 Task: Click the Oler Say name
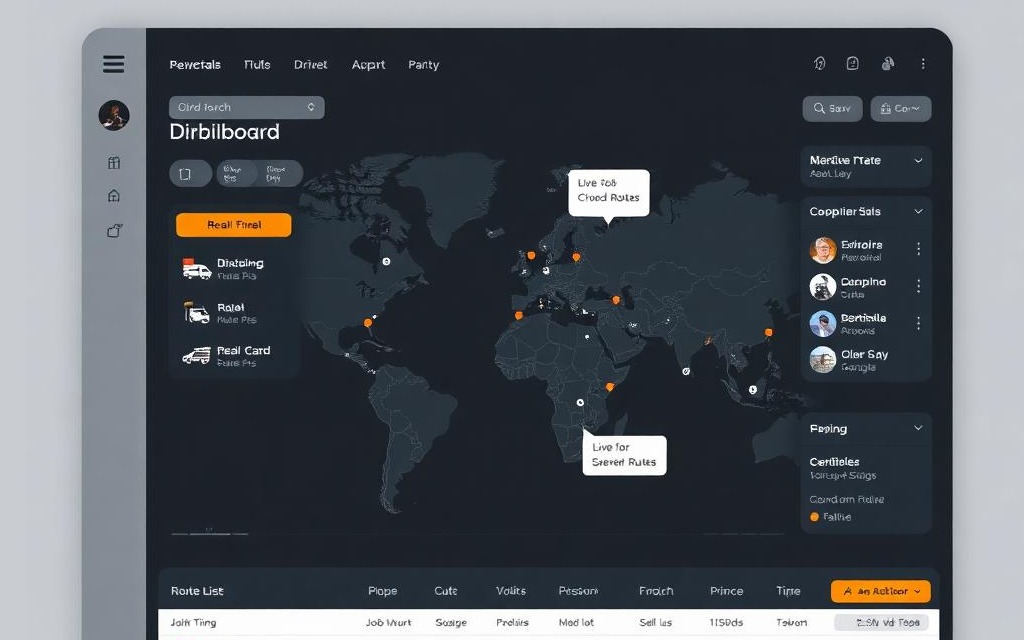[x=865, y=355]
